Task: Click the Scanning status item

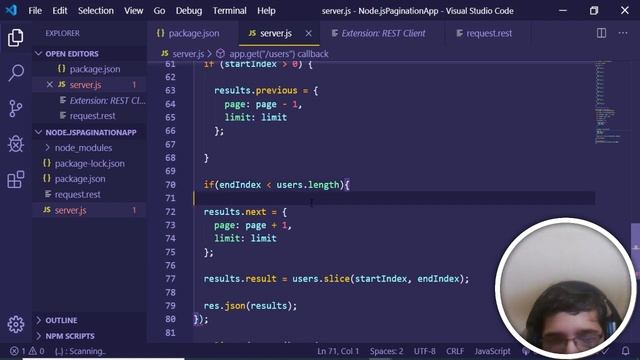Action: coord(80,351)
